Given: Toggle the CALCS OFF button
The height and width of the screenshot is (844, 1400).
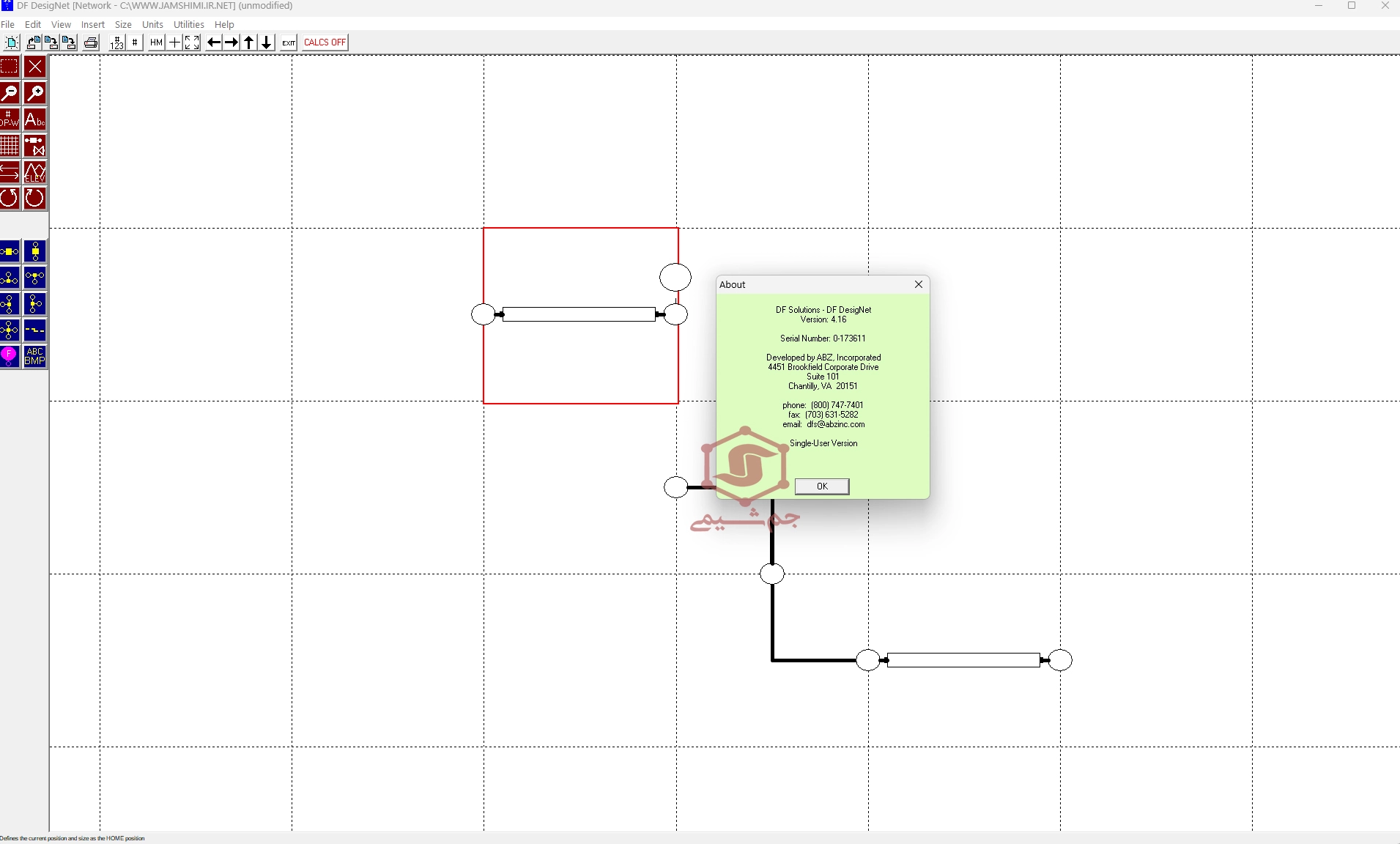Looking at the screenshot, I should [325, 42].
